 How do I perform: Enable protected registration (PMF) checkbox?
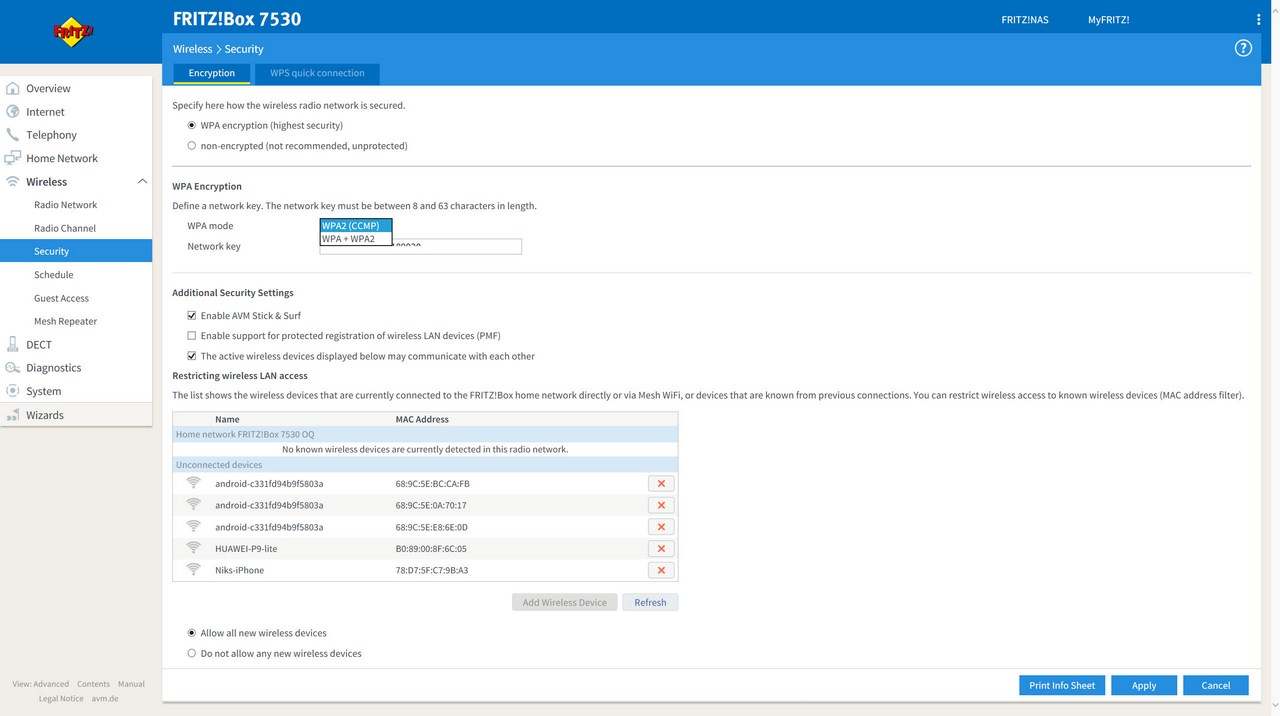point(192,336)
